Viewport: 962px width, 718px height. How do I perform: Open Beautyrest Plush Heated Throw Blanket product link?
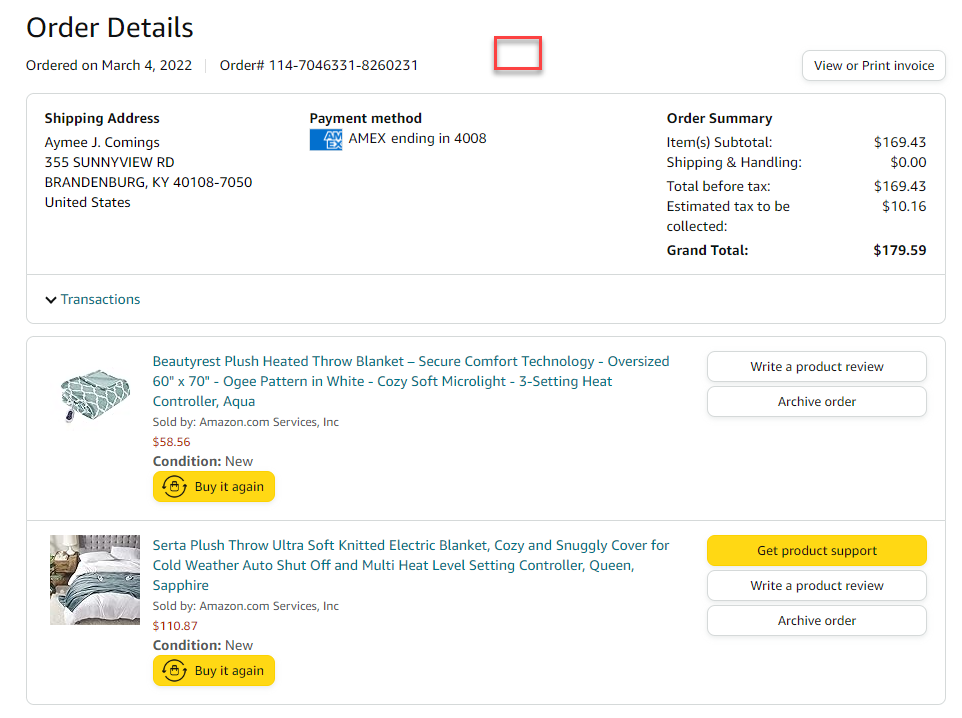coord(411,381)
